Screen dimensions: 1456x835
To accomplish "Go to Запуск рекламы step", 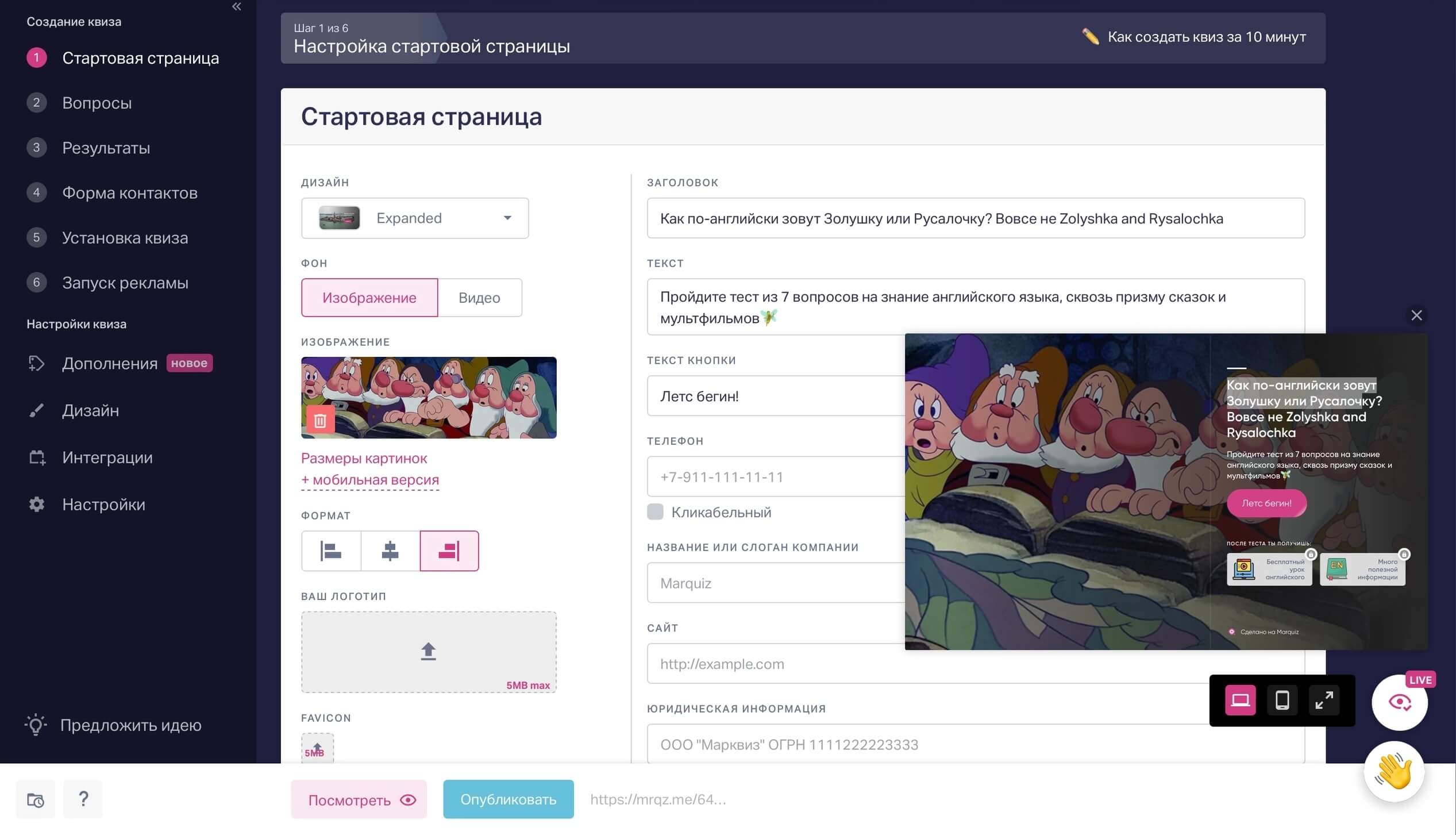I will 125,282.
